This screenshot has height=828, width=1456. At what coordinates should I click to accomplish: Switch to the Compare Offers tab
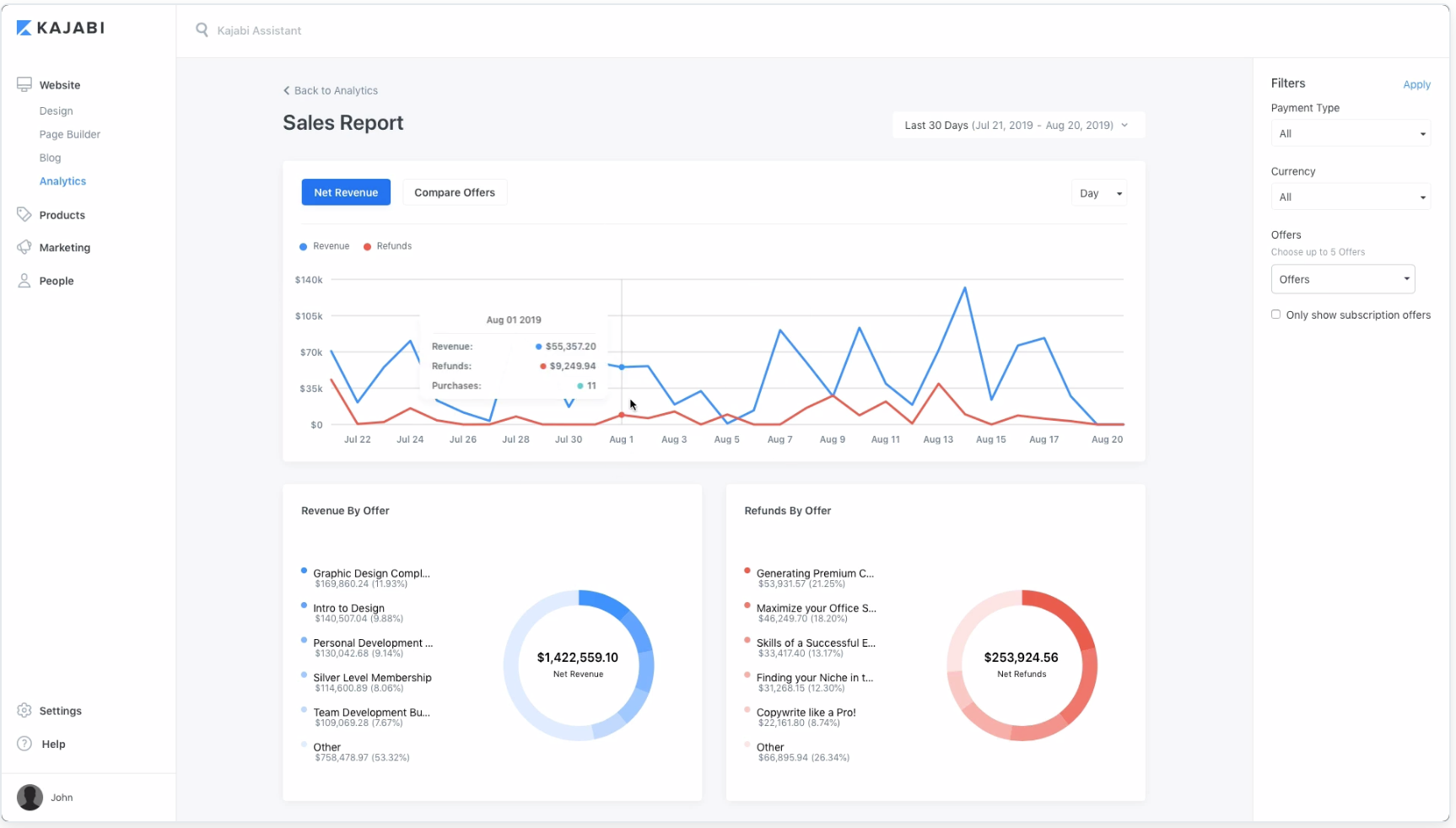coord(455,192)
